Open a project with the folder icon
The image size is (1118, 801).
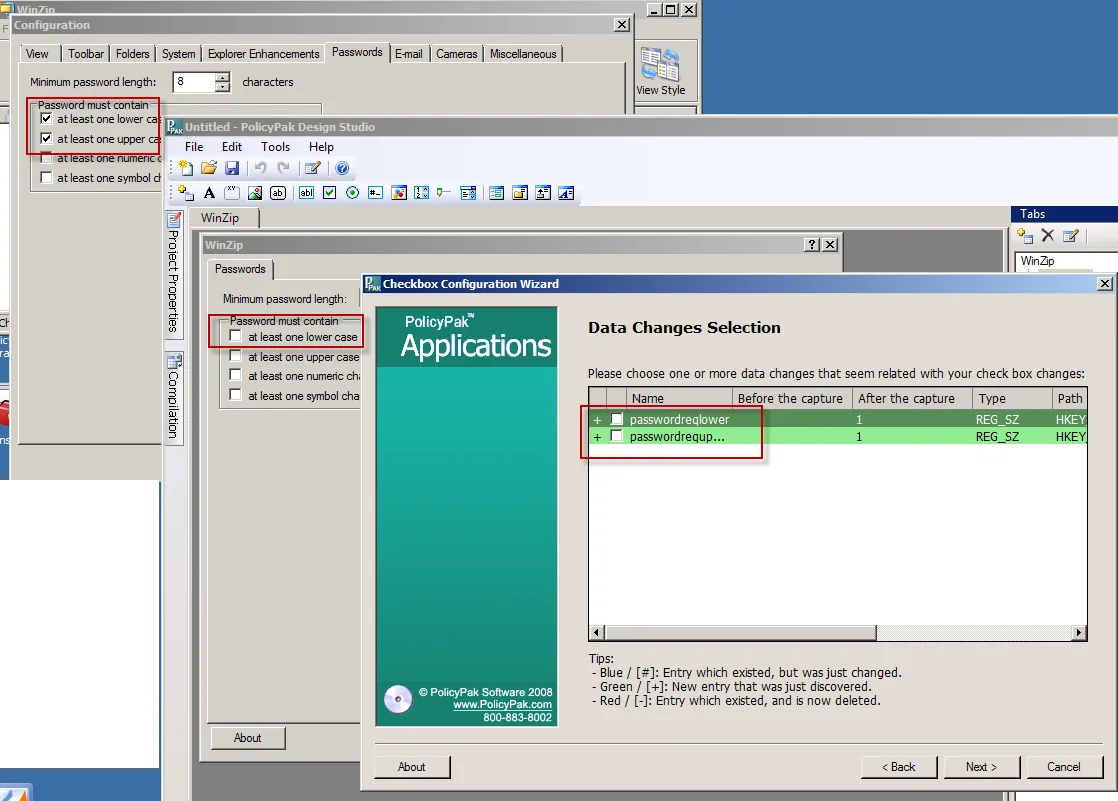coord(209,168)
